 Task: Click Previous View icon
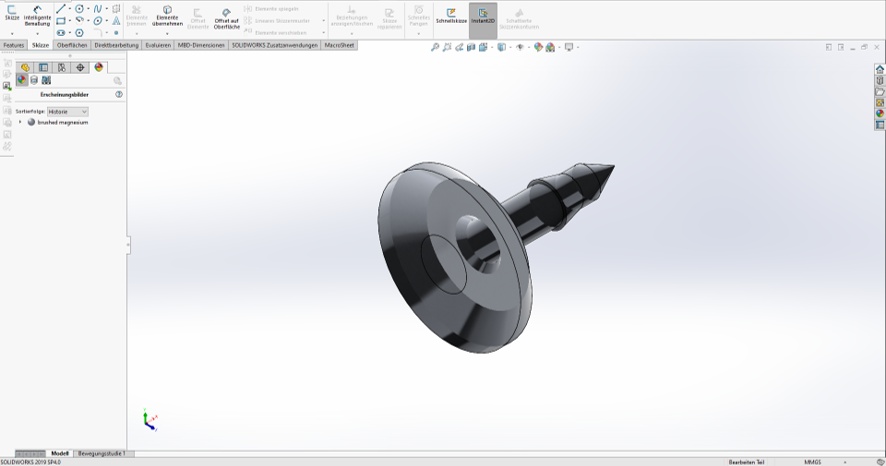tap(459, 47)
